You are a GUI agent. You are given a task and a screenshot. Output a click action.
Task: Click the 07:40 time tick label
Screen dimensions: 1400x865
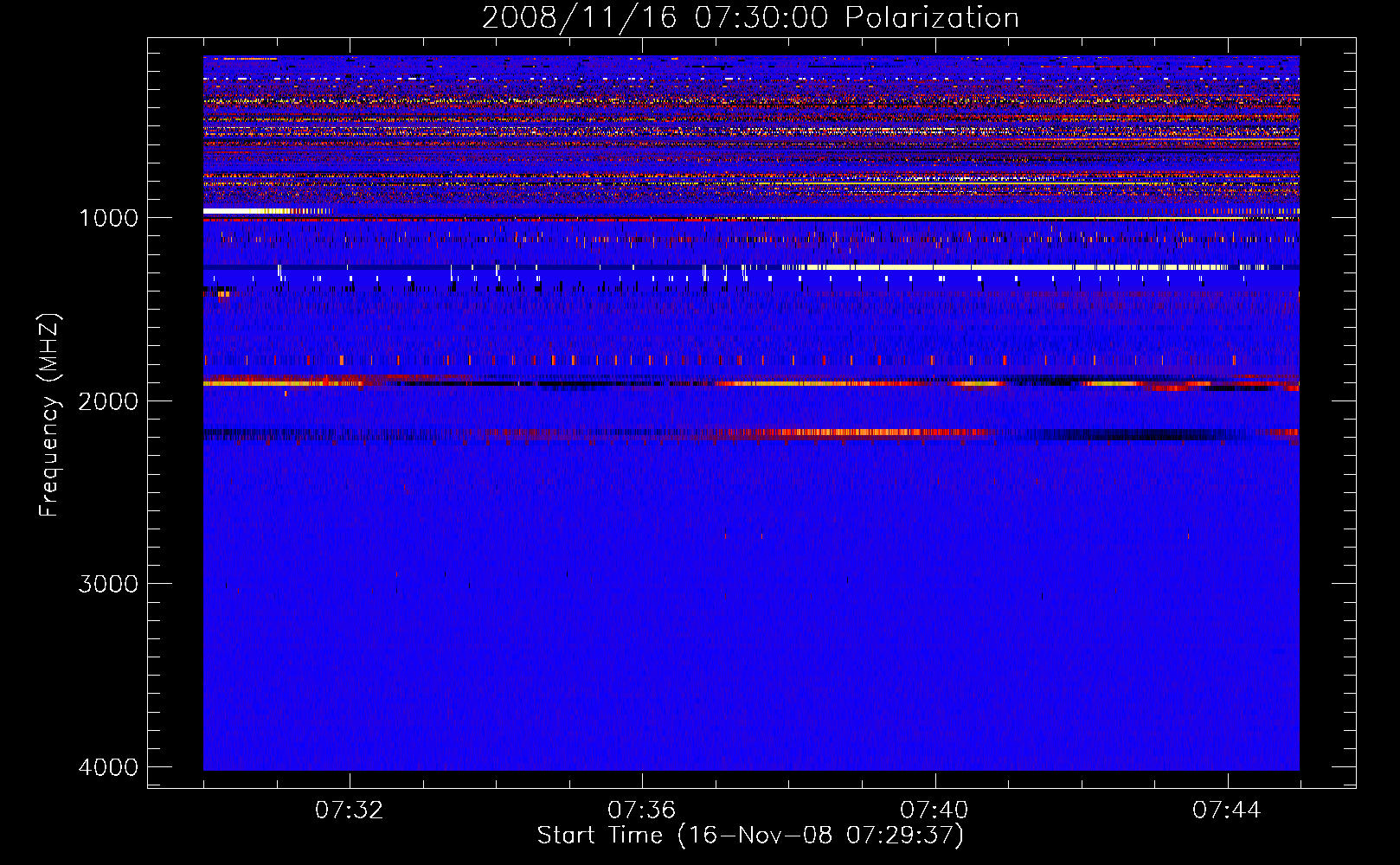[934, 811]
